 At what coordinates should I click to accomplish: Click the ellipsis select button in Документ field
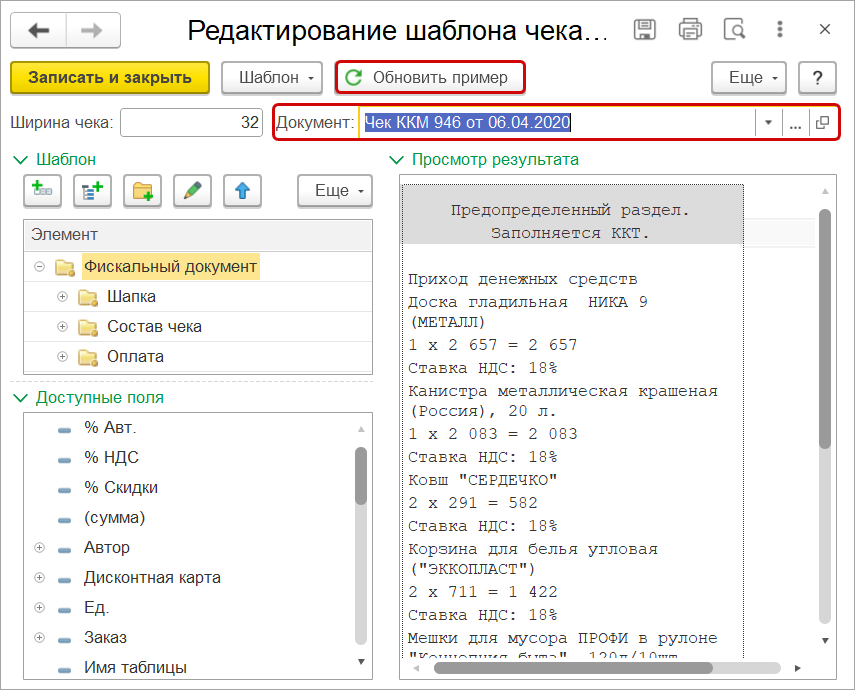click(x=795, y=122)
